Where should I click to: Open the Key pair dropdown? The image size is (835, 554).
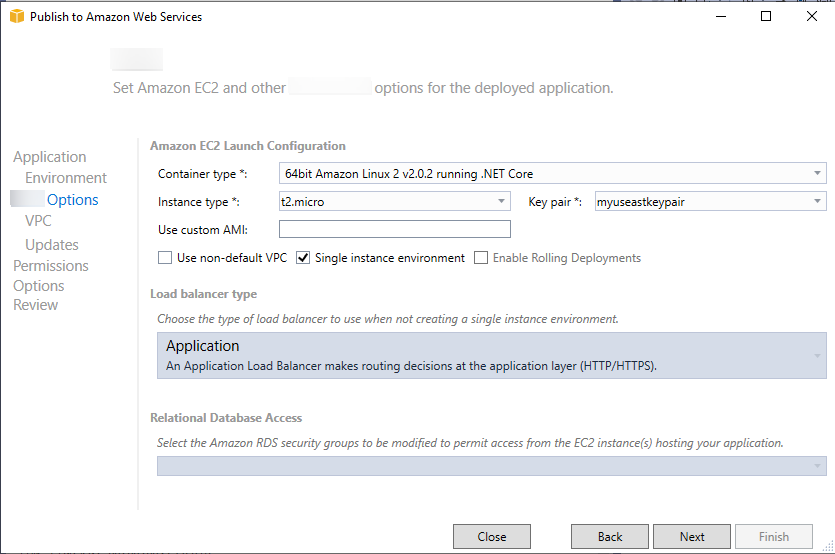coord(818,202)
